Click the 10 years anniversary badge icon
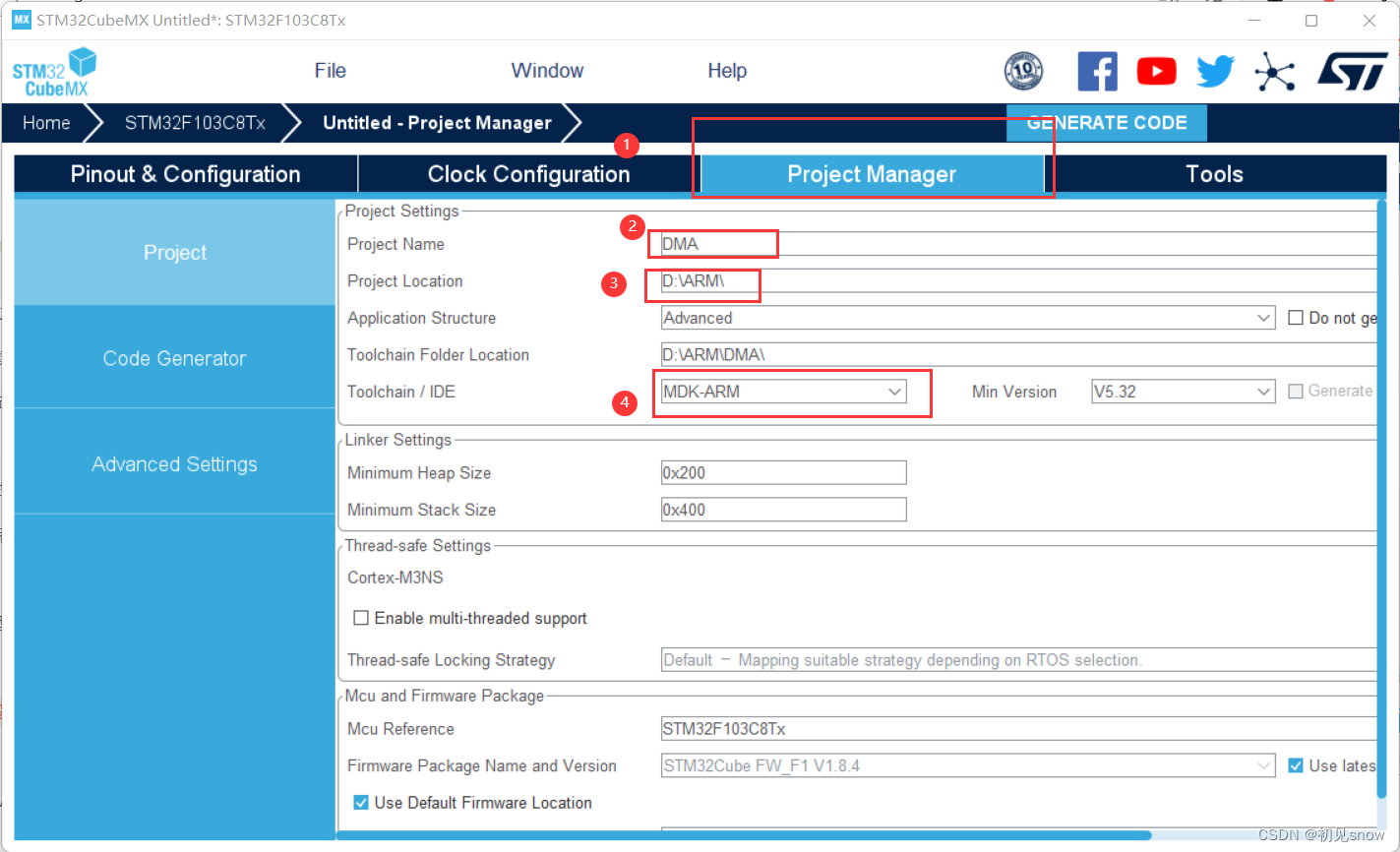 [x=1023, y=71]
